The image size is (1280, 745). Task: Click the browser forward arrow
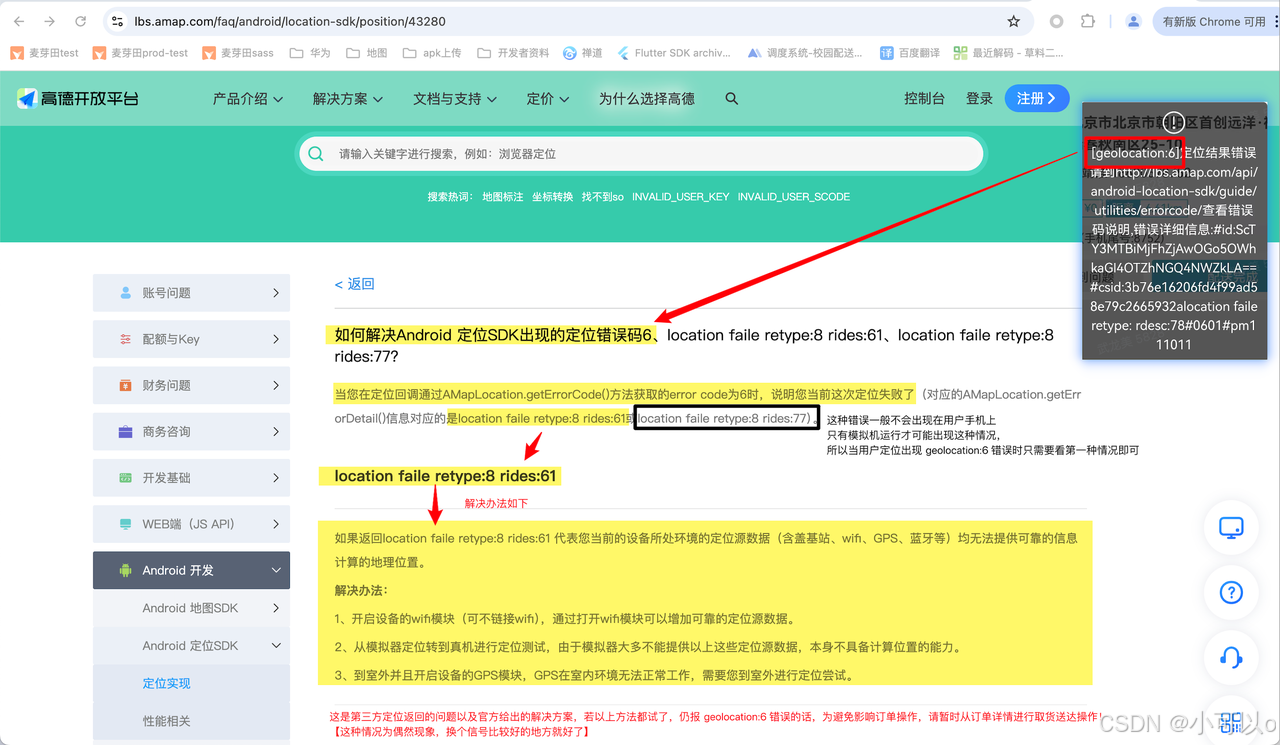50,21
